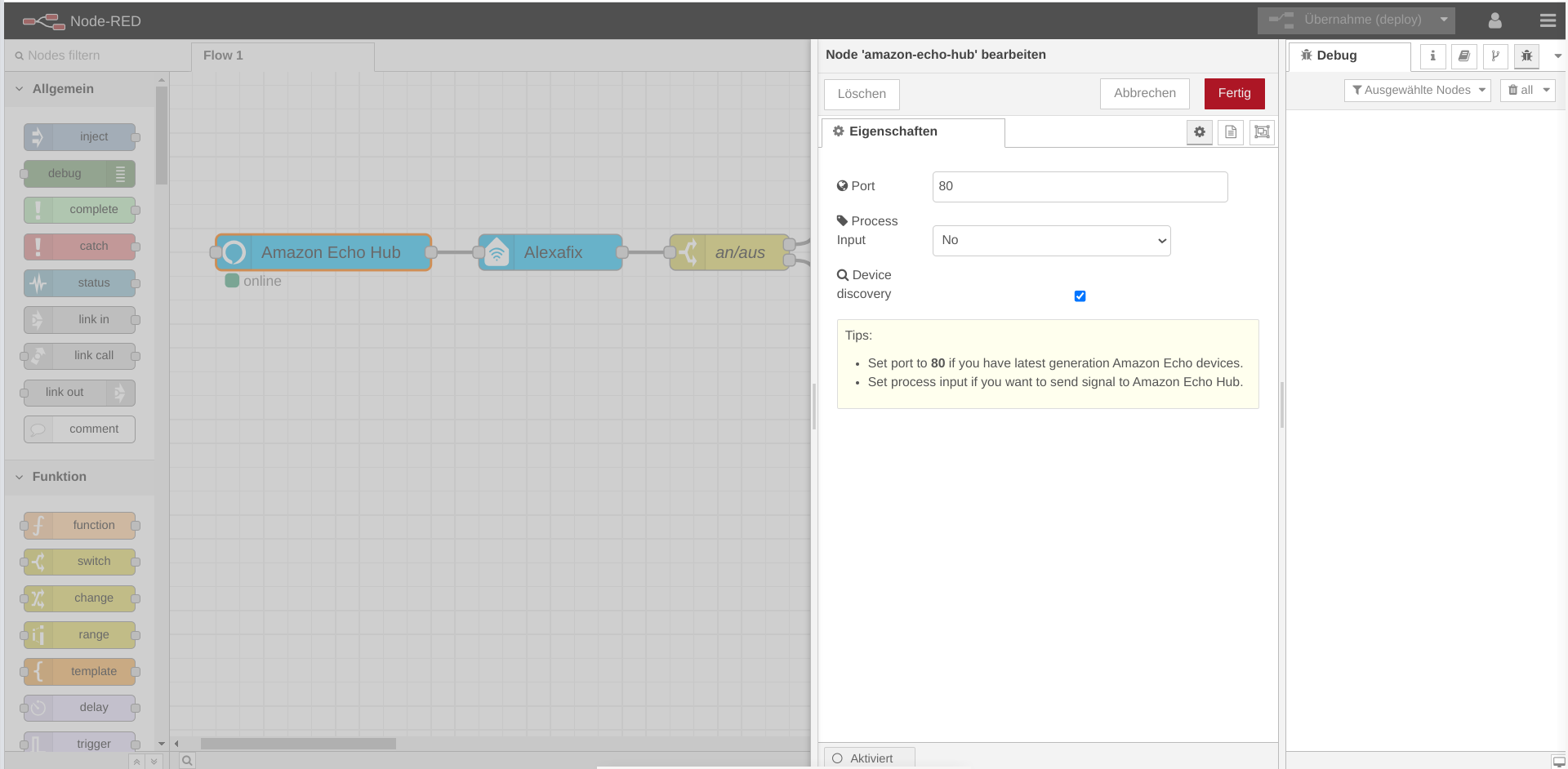Image resolution: width=1568 pixels, height=769 pixels.
Task: Open the Eigenschaften tab
Action: click(913, 132)
